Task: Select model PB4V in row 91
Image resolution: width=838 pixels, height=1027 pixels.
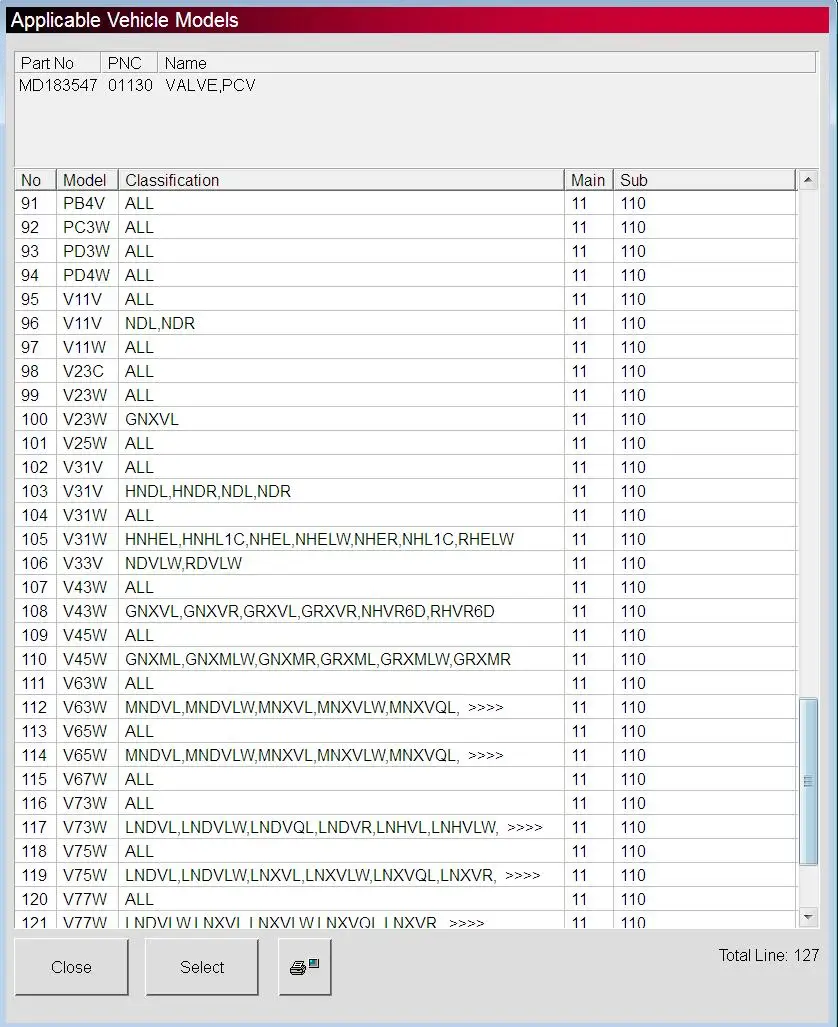Action: tap(84, 204)
